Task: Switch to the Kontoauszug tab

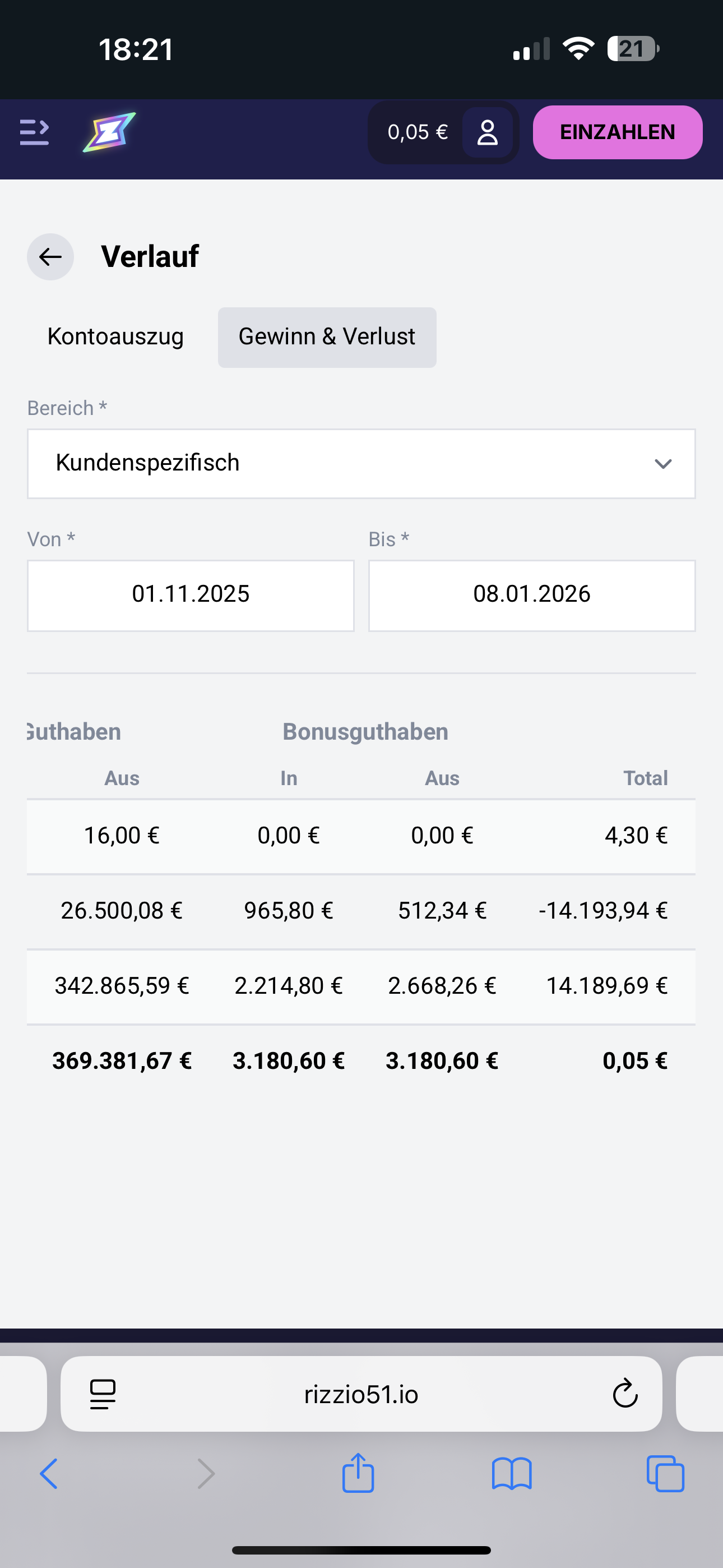Action: [115, 336]
